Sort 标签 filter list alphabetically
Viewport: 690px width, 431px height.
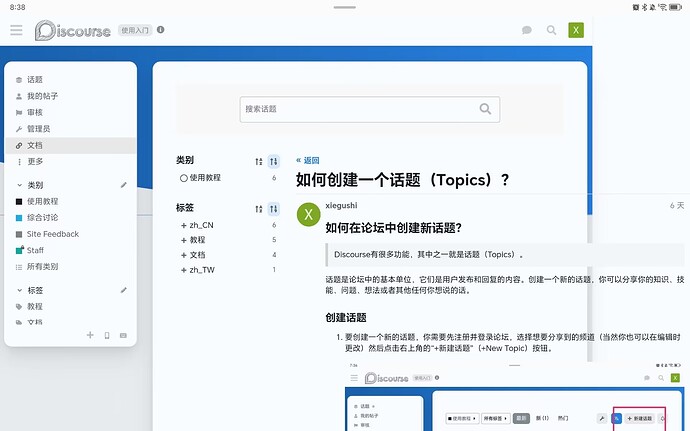259,209
